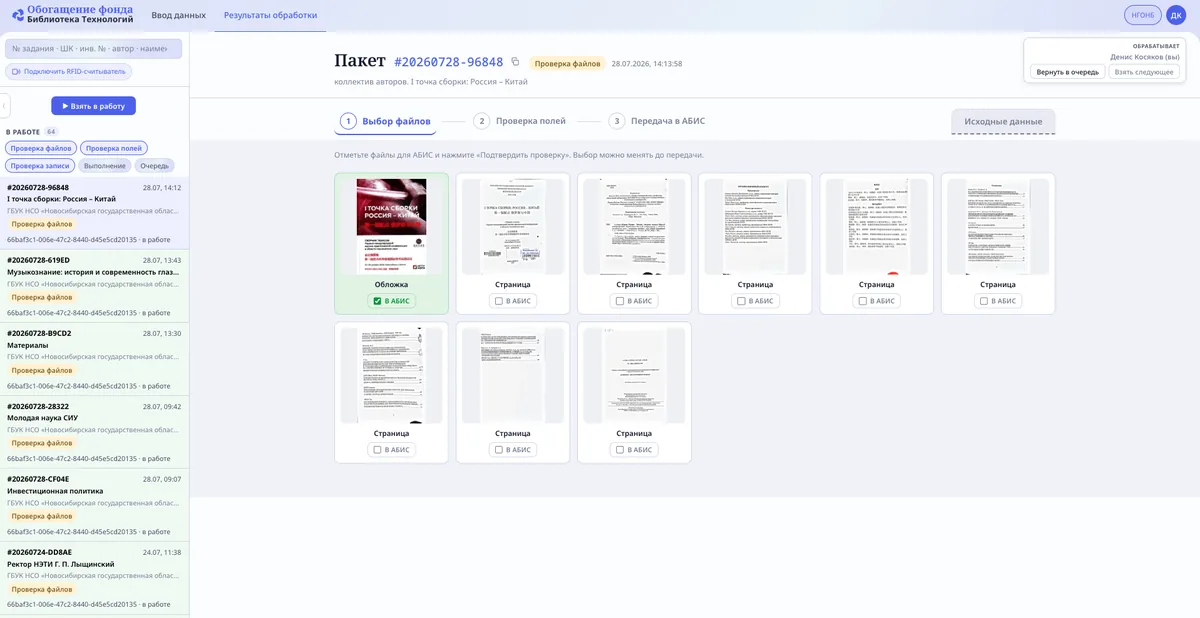
Task: Open the first Страница thumbnail in bottom row
Action: point(391,375)
